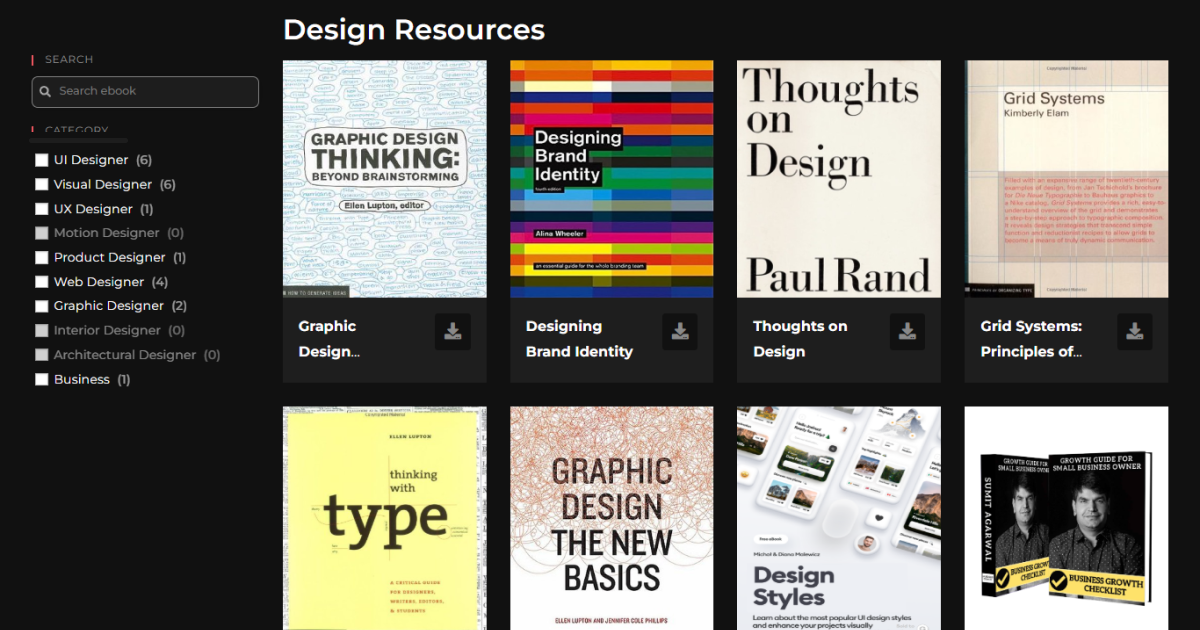1200x630 pixels.
Task: Open Graphic Design Thinking book cover
Action: pos(385,179)
